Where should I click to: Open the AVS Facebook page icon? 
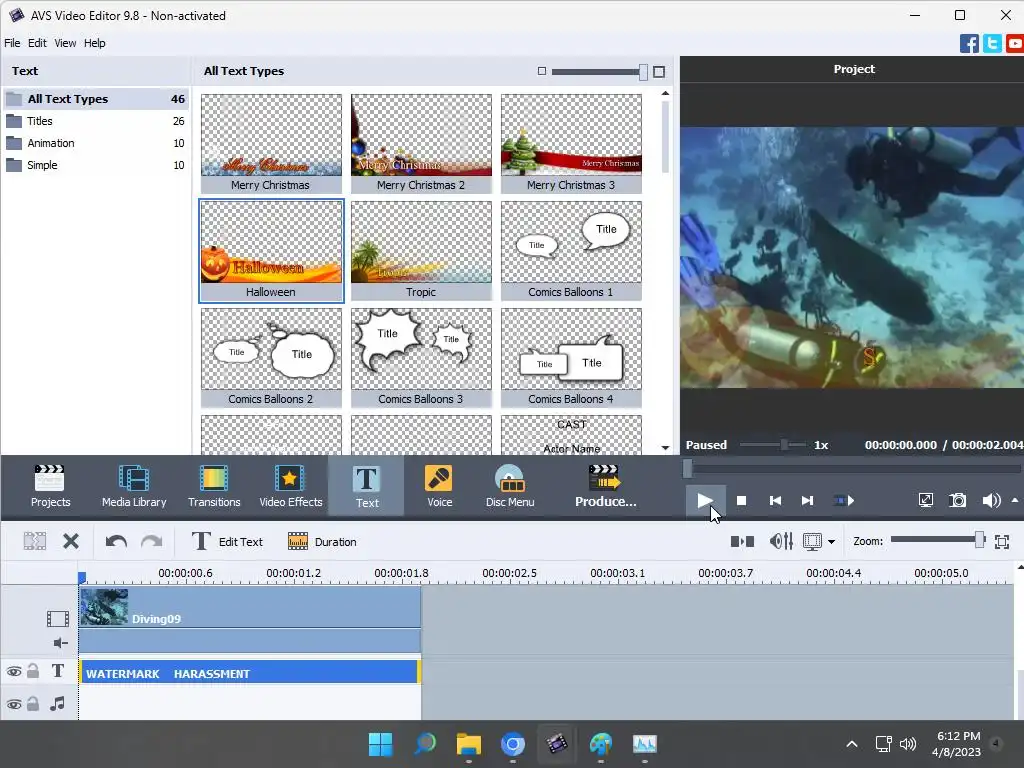tap(969, 44)
